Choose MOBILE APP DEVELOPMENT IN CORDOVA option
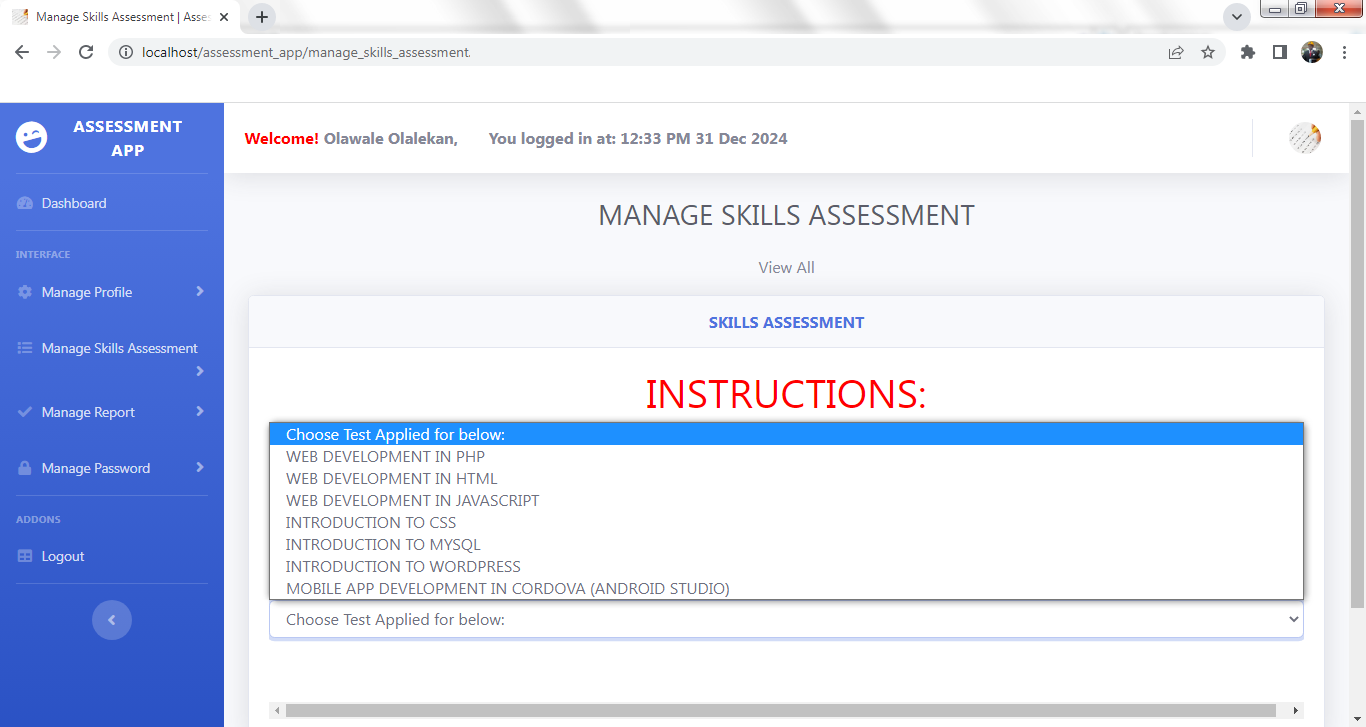1366x727 pixels. point(507,589)
